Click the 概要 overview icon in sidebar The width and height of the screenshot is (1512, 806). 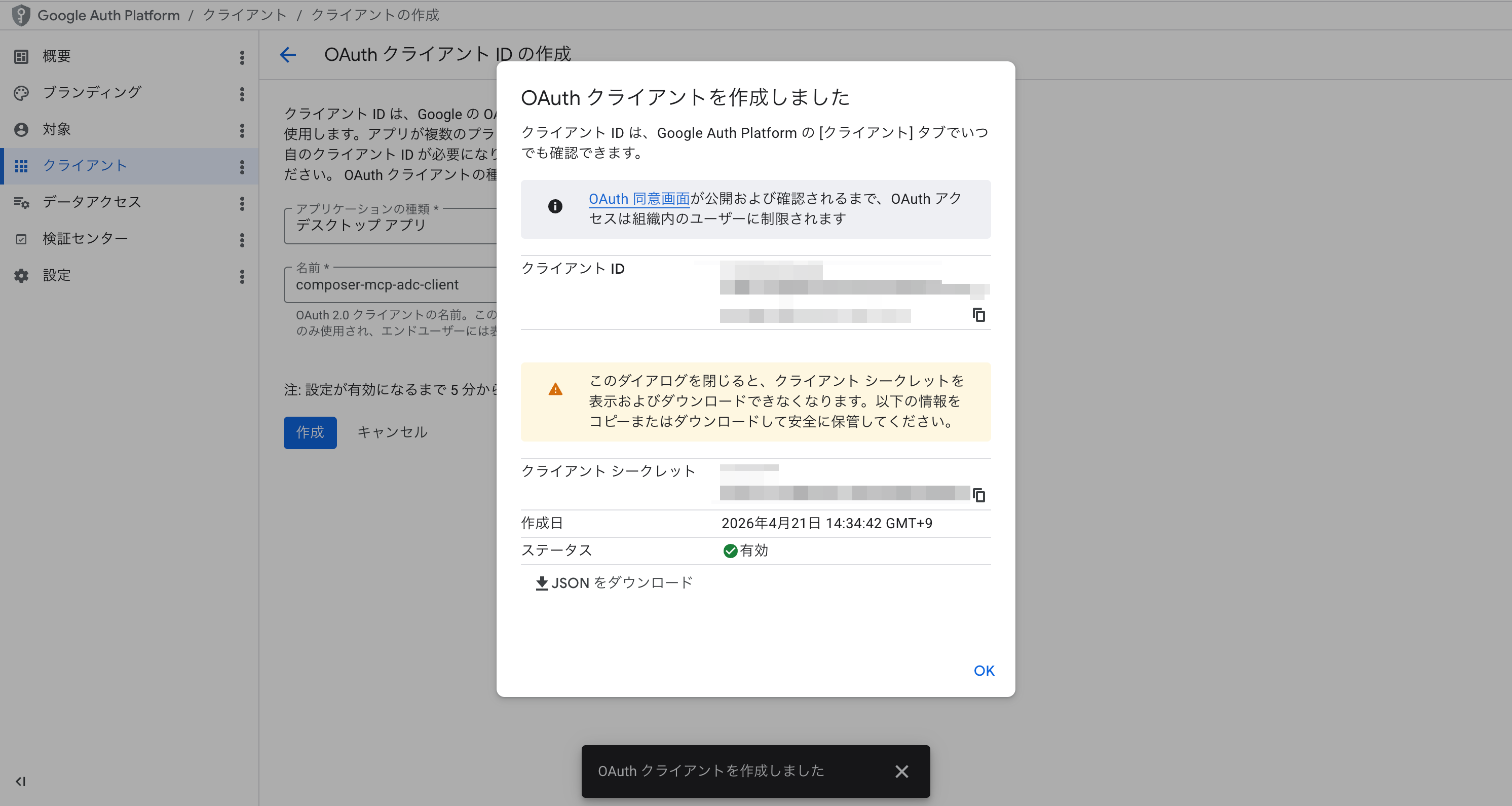point(21,56)
